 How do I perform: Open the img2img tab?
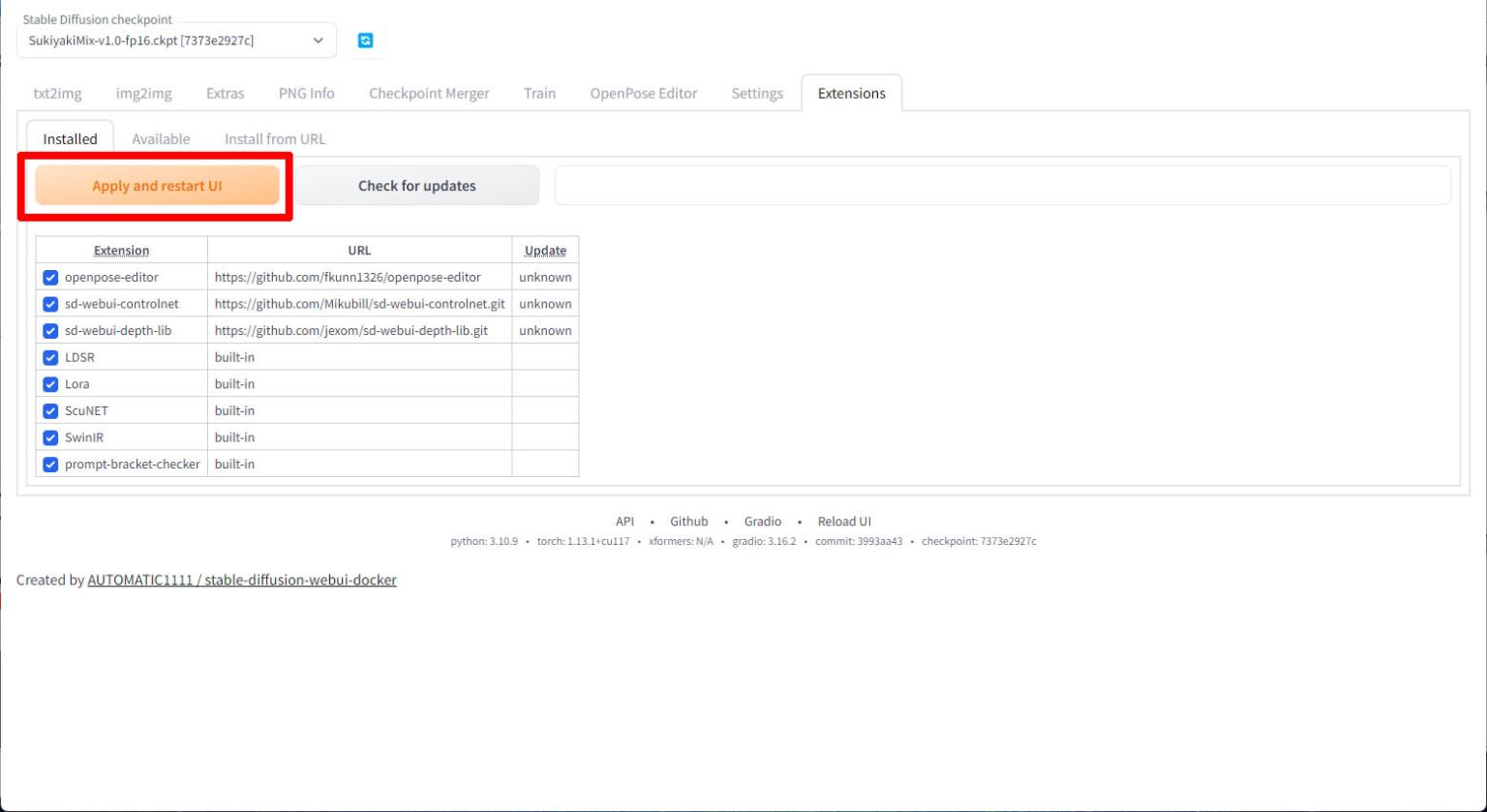point(143,94)
